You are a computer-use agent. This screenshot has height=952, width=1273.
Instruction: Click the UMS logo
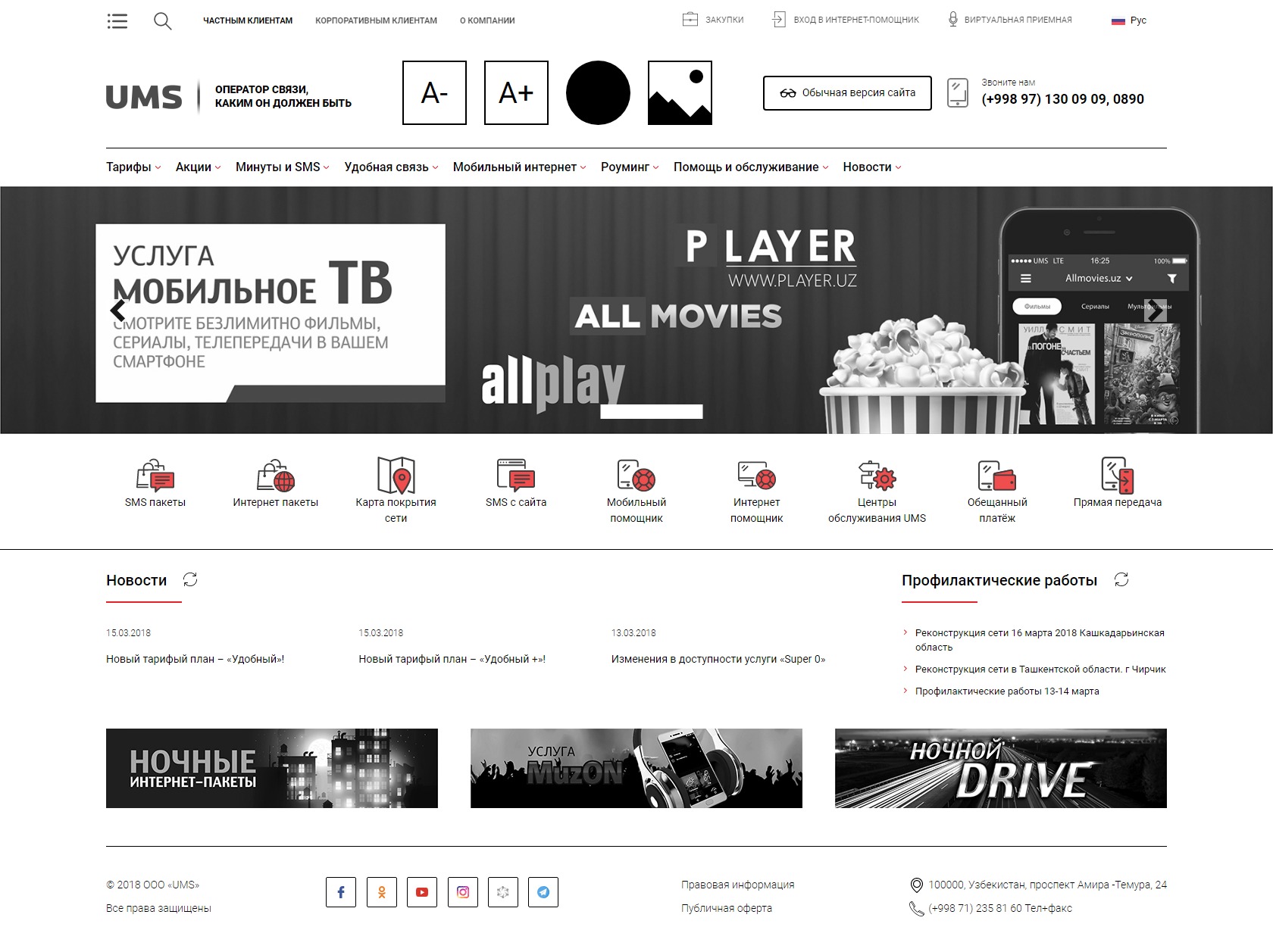click(144, 97)
